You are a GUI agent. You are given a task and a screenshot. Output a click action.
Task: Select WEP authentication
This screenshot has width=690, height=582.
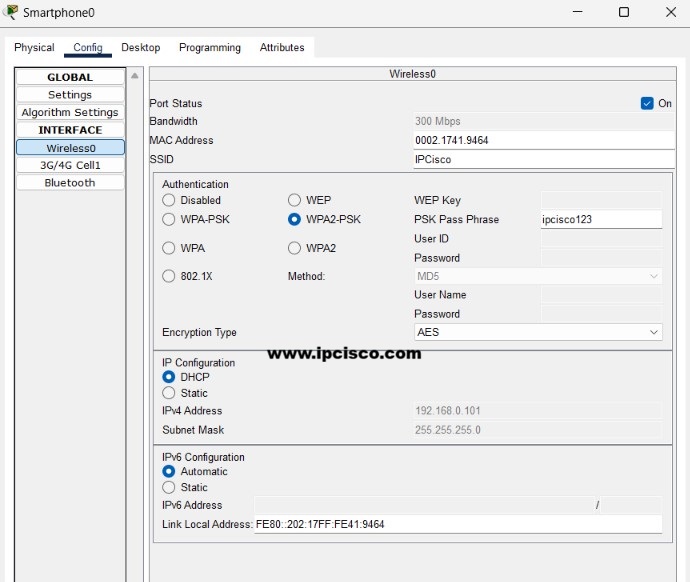294,200
